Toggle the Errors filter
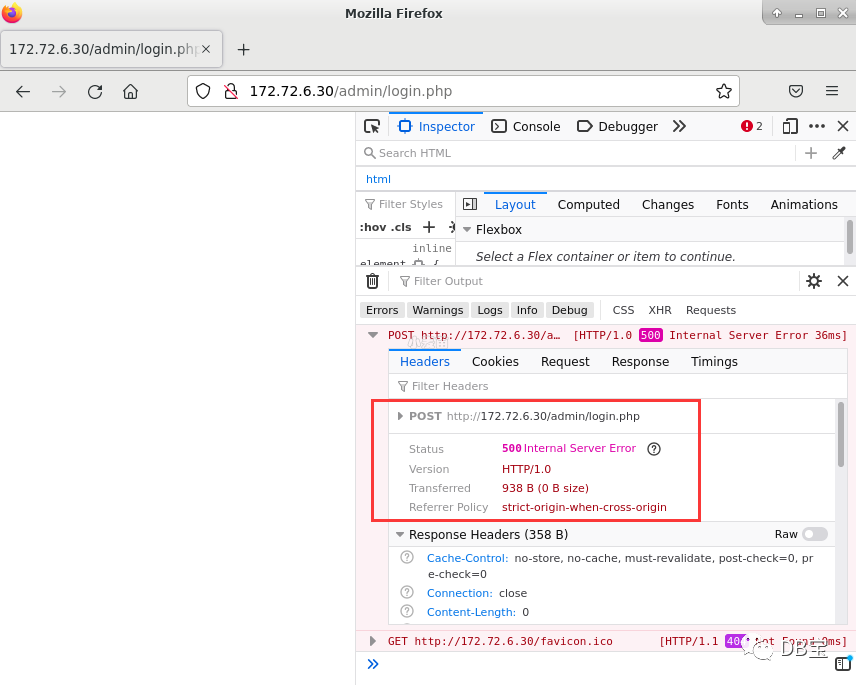856x685 pixels. coord(382,310)
